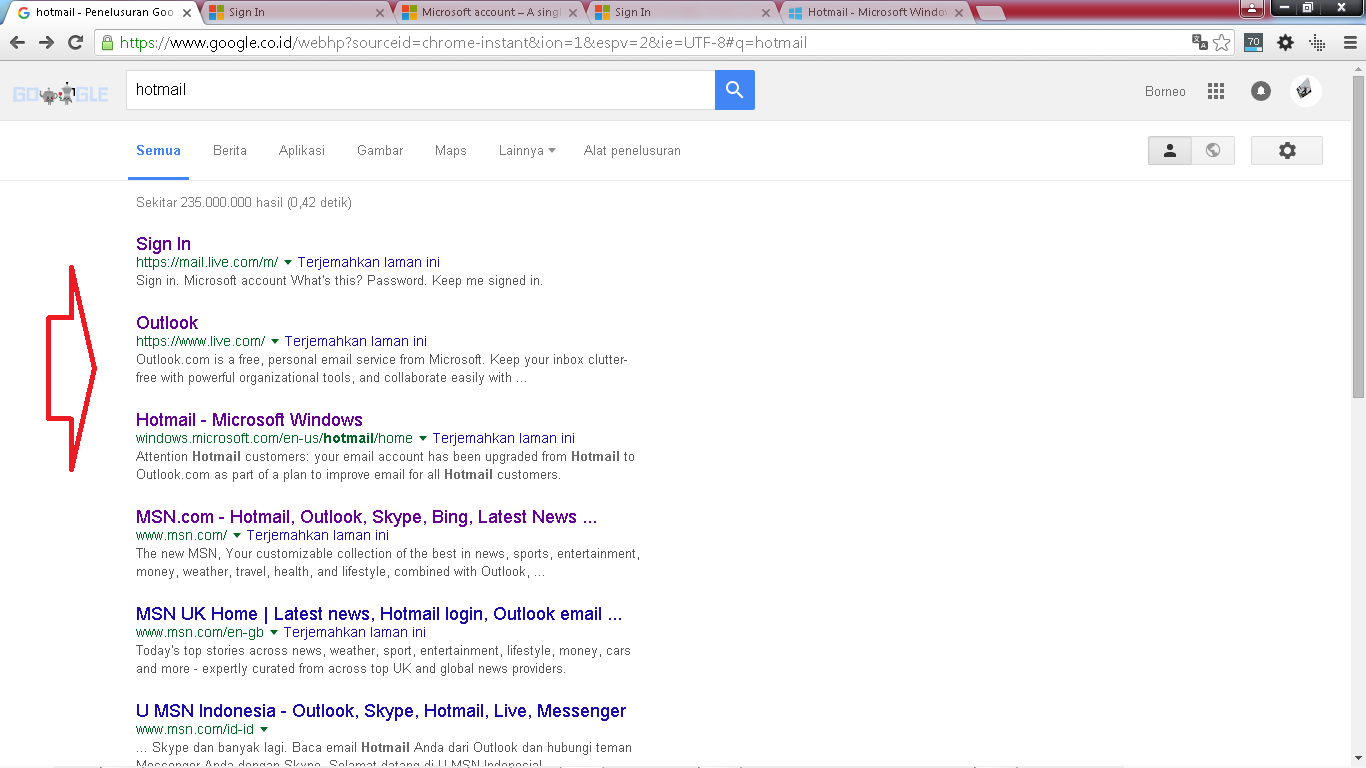Open the Sign In search result

[x=163, y=244]
